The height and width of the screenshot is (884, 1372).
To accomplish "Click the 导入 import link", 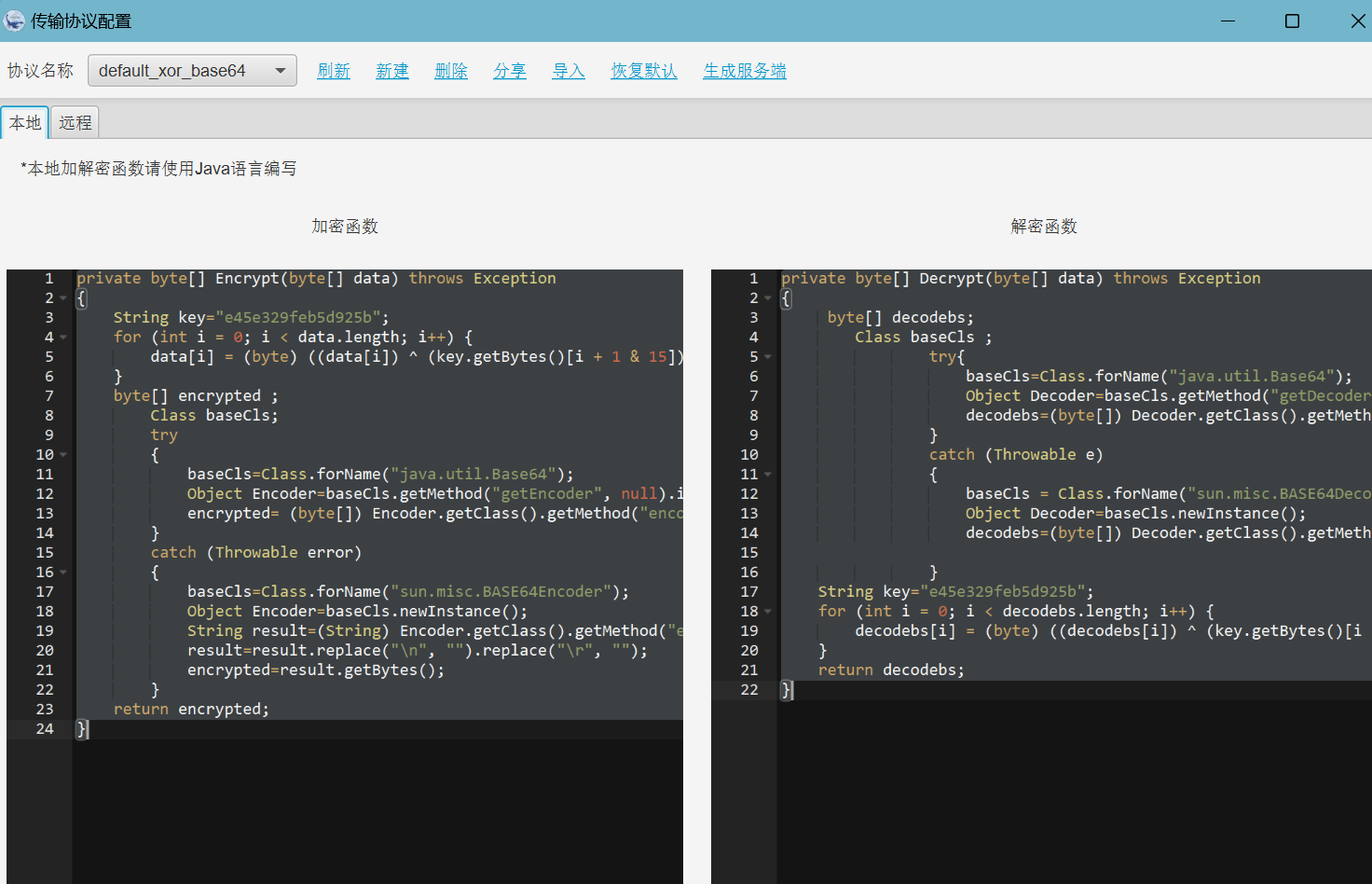I will [x=569, y=71].
